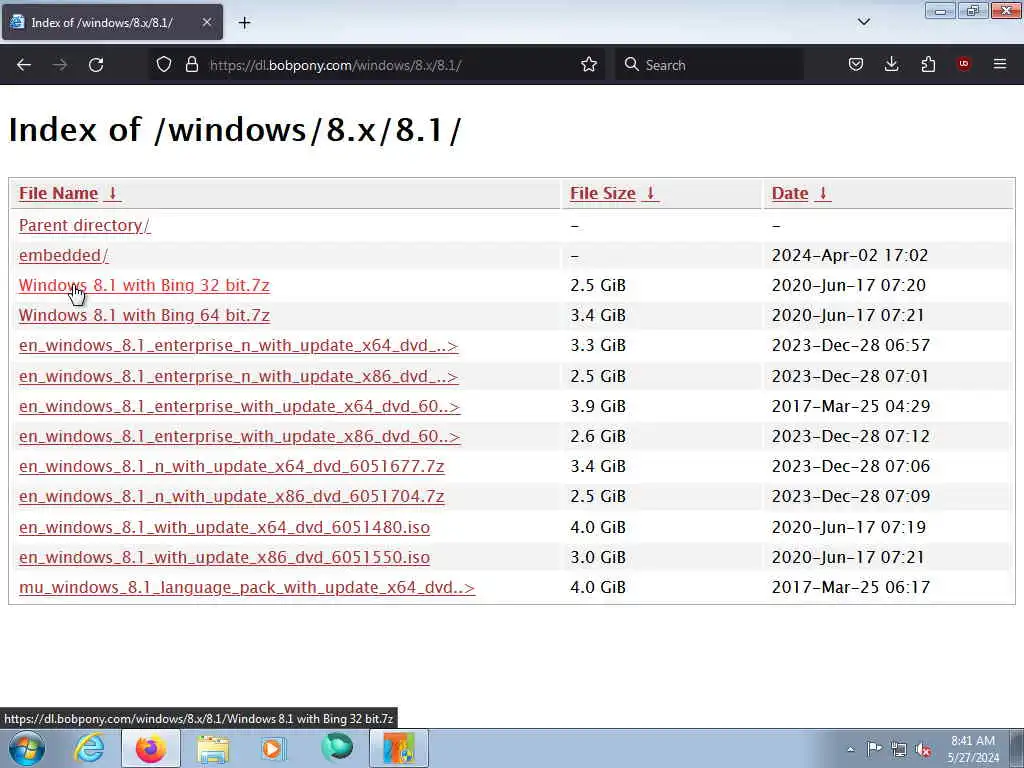
Task: Download Windows 8.1 with Bing 64 bit.7z
Action: pos(144,315)
